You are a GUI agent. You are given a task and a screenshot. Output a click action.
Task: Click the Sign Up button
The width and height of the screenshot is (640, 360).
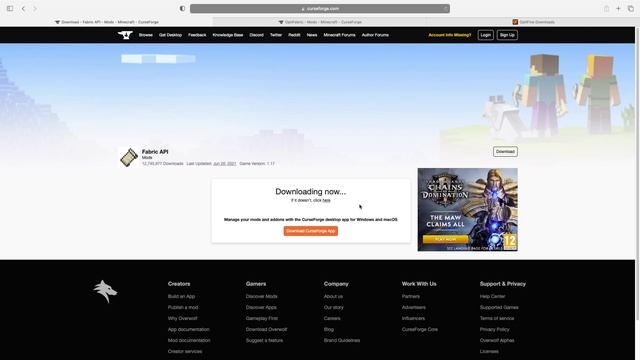tap(507, 35)
